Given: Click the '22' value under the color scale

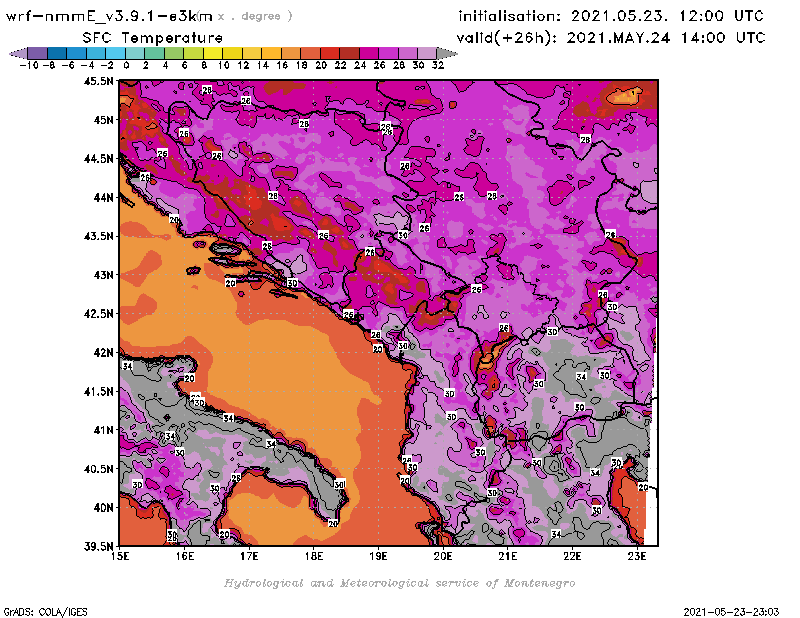Looking at the screenshot, I should pos(340,66).
